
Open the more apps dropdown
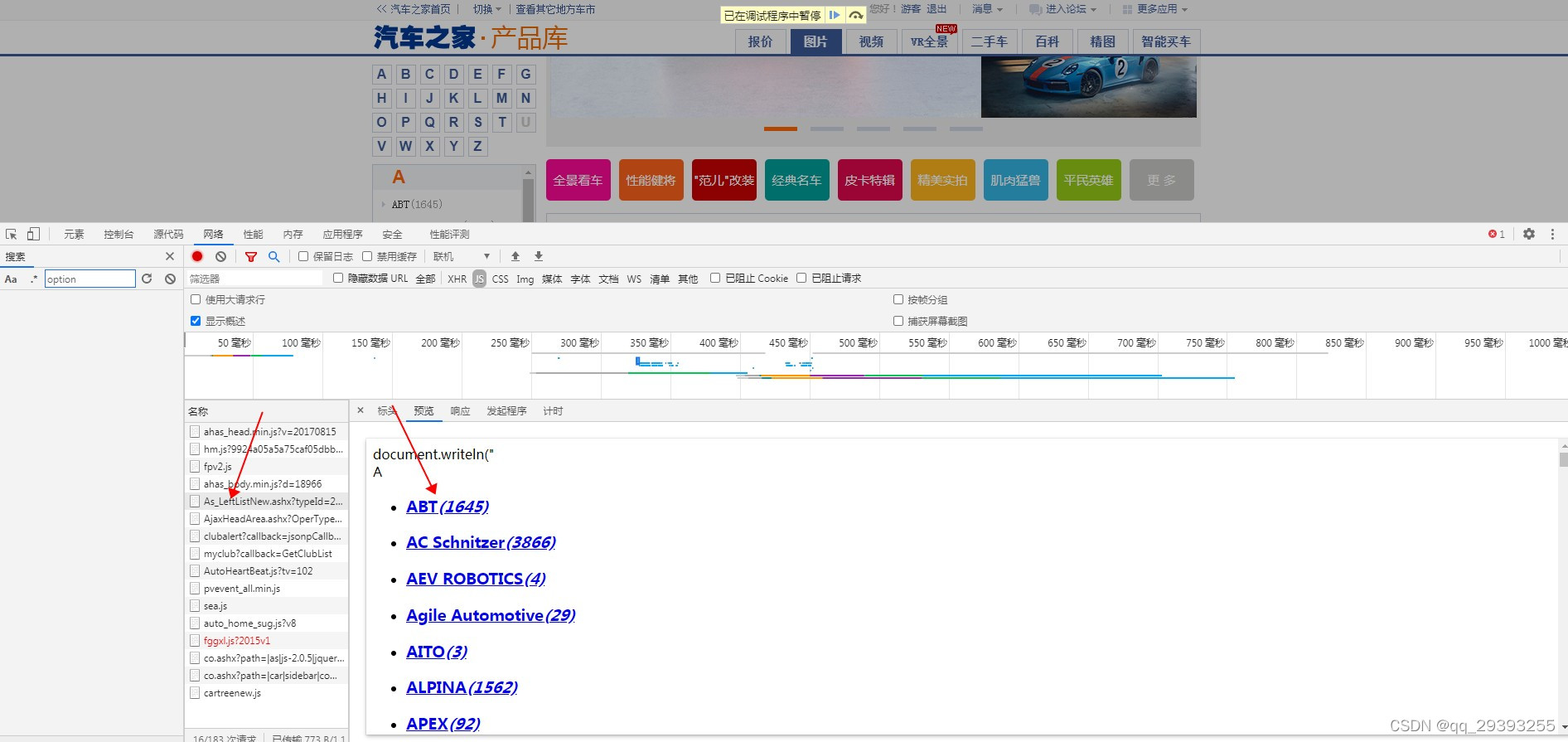point(1155,9)
